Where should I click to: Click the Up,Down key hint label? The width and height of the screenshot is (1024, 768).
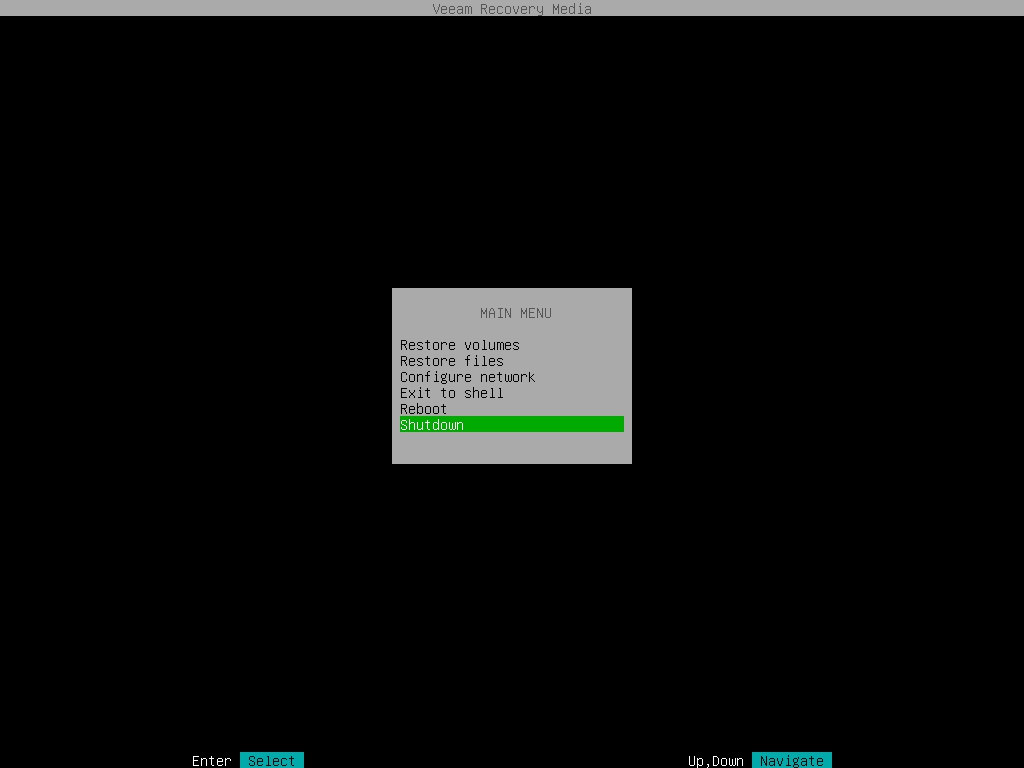[x=715, y=761]
